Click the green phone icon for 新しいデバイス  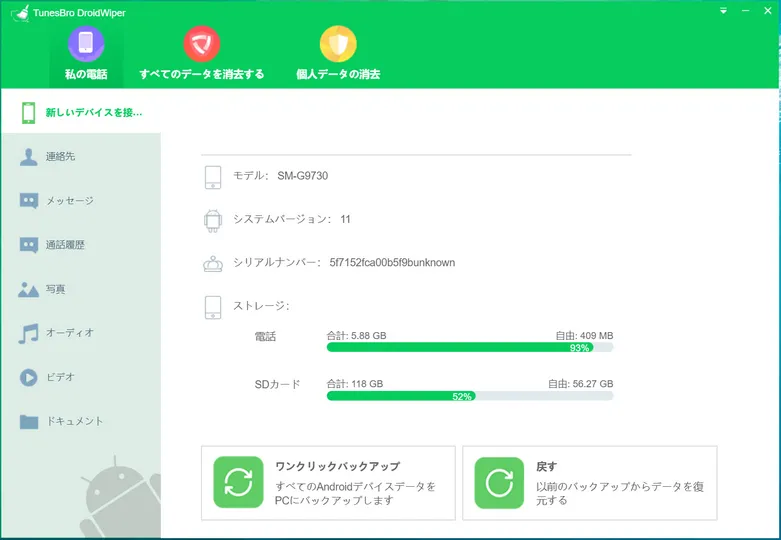[28, 113]
